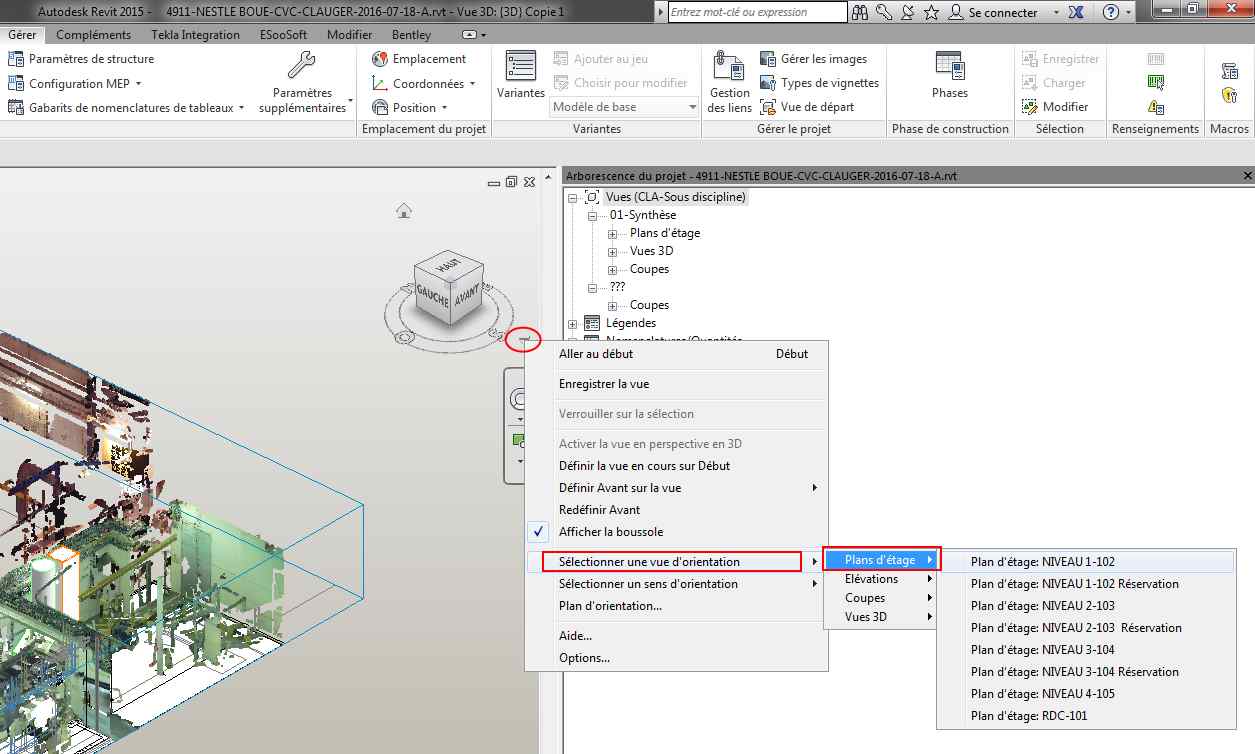Open the Vues 3D submenu entry
Viewport: 1255px width, 754px height.
point(883,617)
